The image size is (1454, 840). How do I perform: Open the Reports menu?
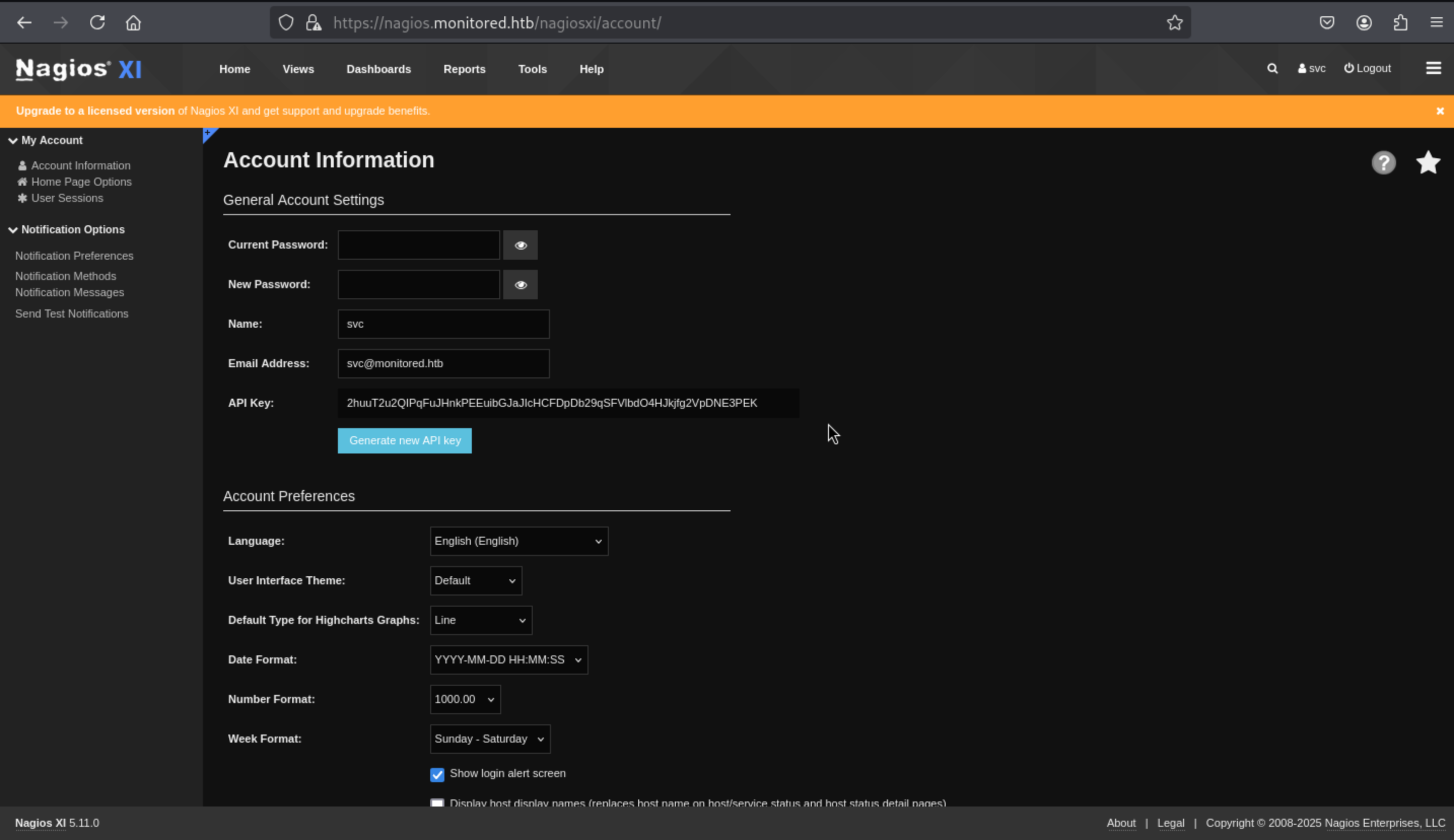464,69
